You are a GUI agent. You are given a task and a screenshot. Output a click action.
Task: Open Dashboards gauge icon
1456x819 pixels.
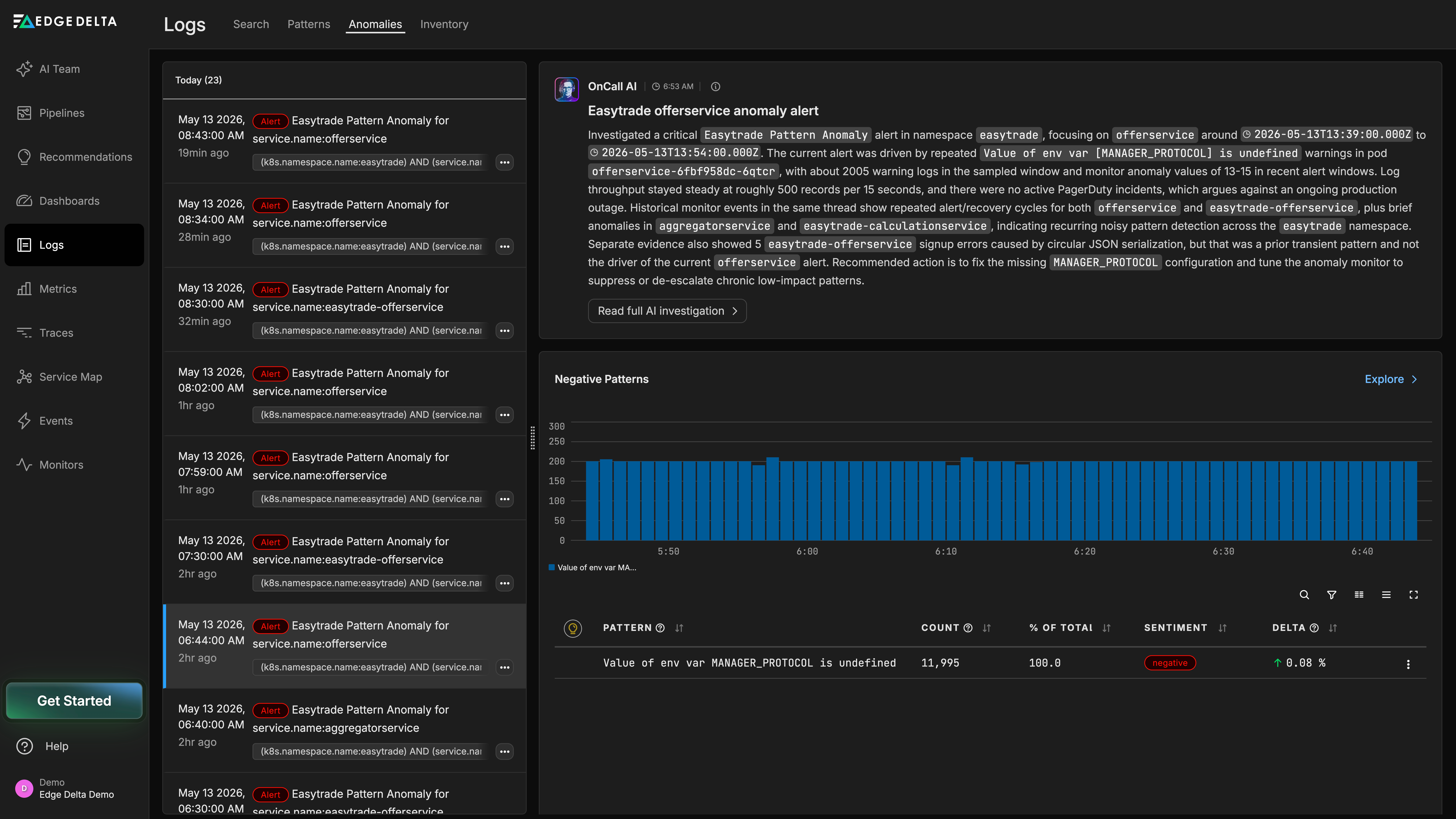[x=24, y=201]
